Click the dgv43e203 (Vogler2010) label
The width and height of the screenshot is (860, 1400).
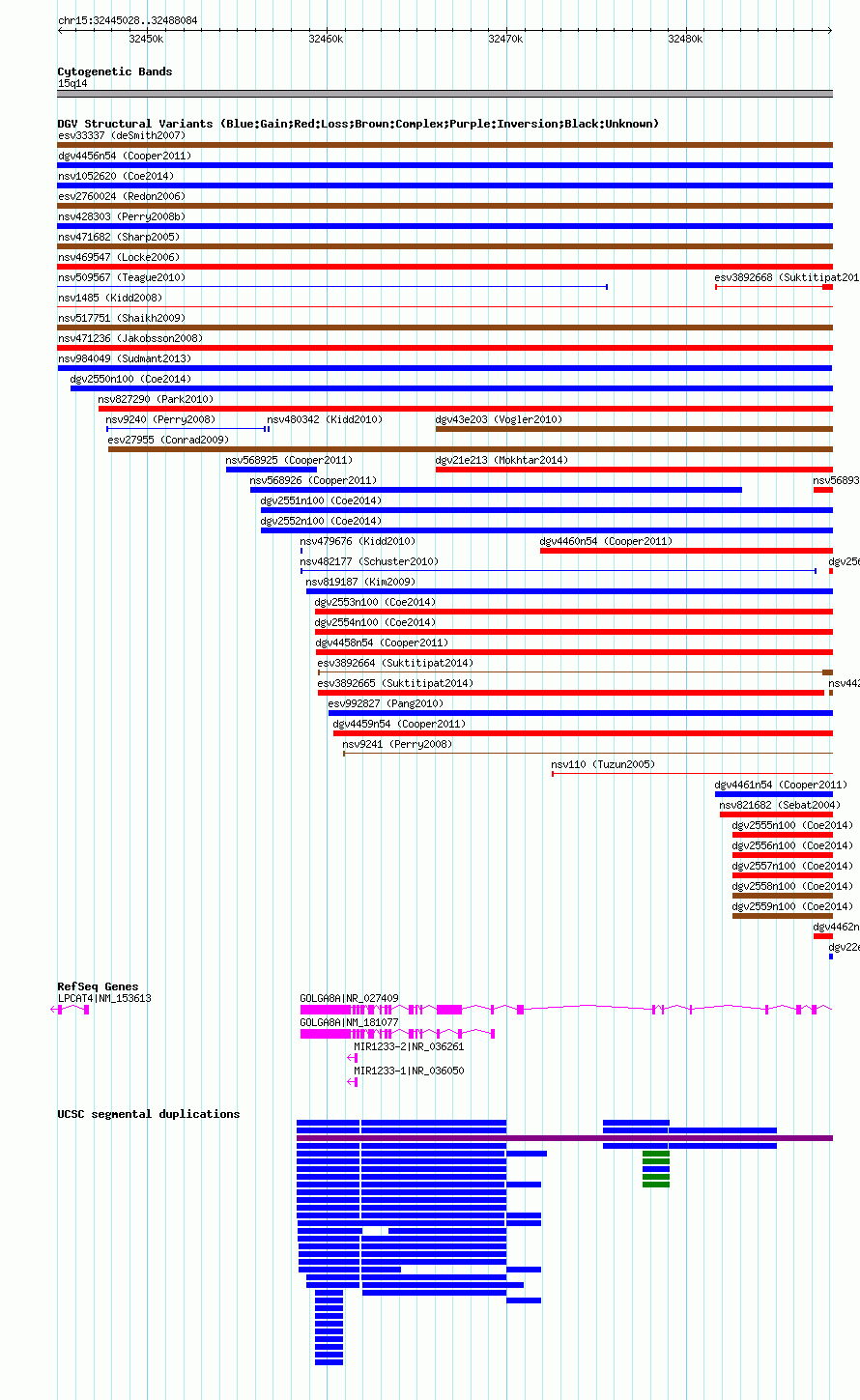pos(499,419)
